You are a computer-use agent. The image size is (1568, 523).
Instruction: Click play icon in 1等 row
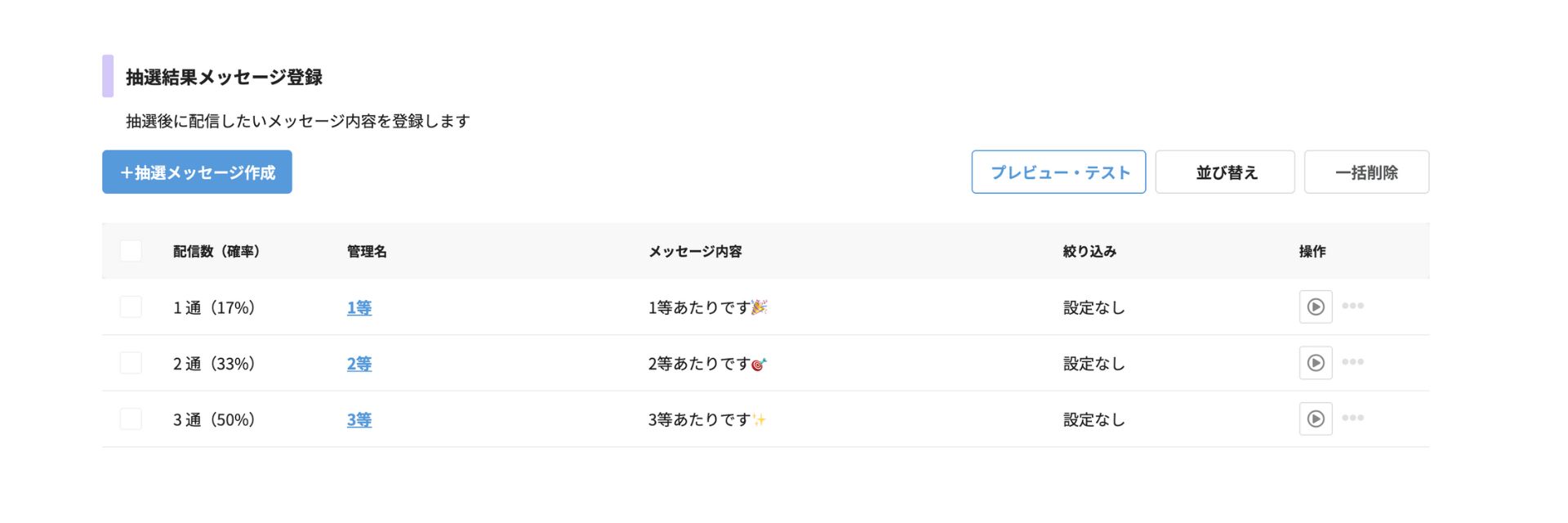tap(1315, 307)
